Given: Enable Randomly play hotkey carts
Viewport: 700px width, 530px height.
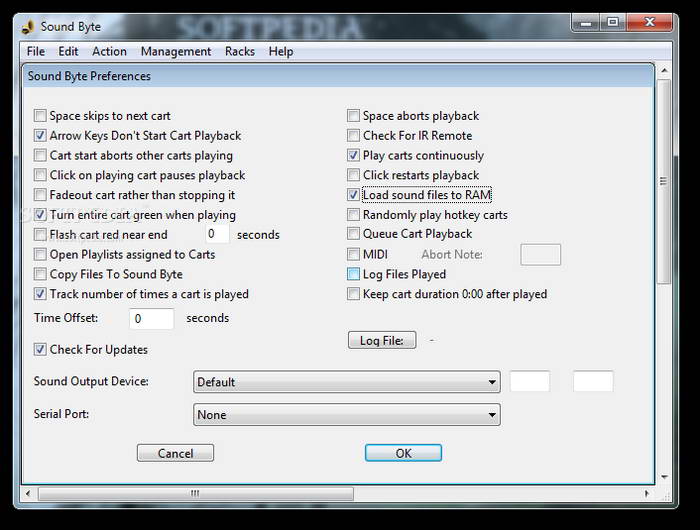Looking at the screenshot, I should pyautogui.click(x=353, y=215).
